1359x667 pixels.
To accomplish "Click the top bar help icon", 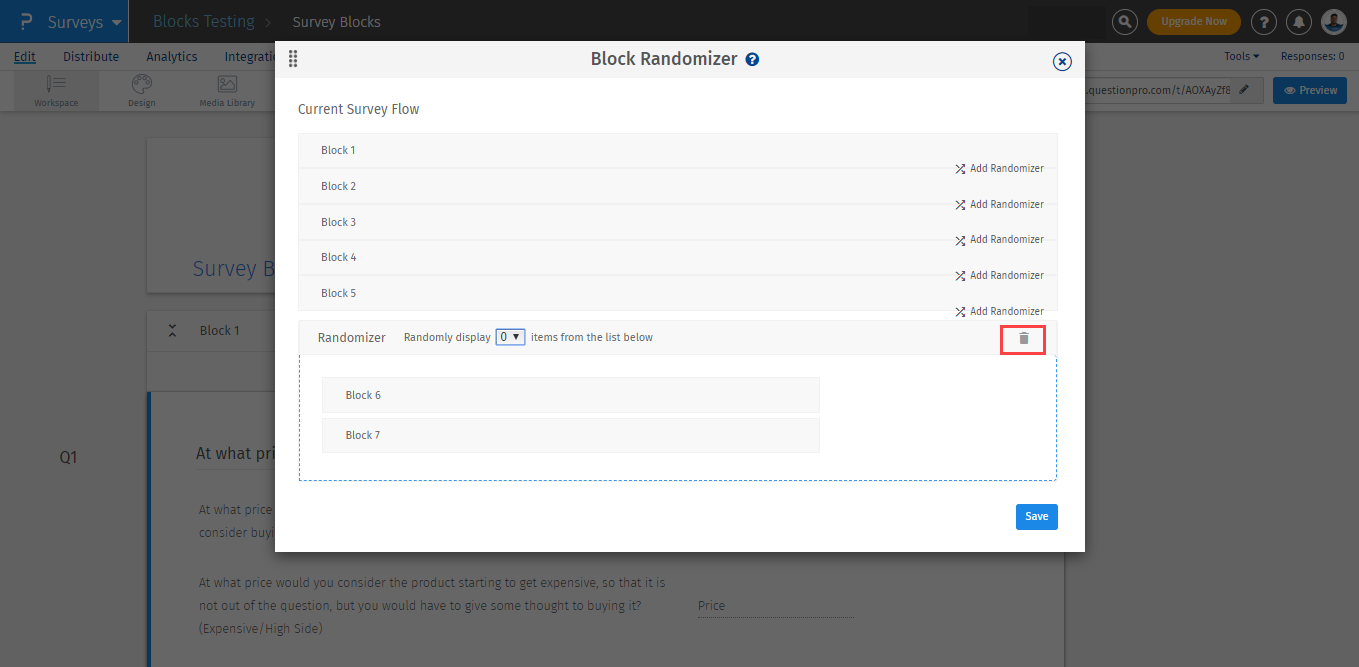I will 1264,21.
